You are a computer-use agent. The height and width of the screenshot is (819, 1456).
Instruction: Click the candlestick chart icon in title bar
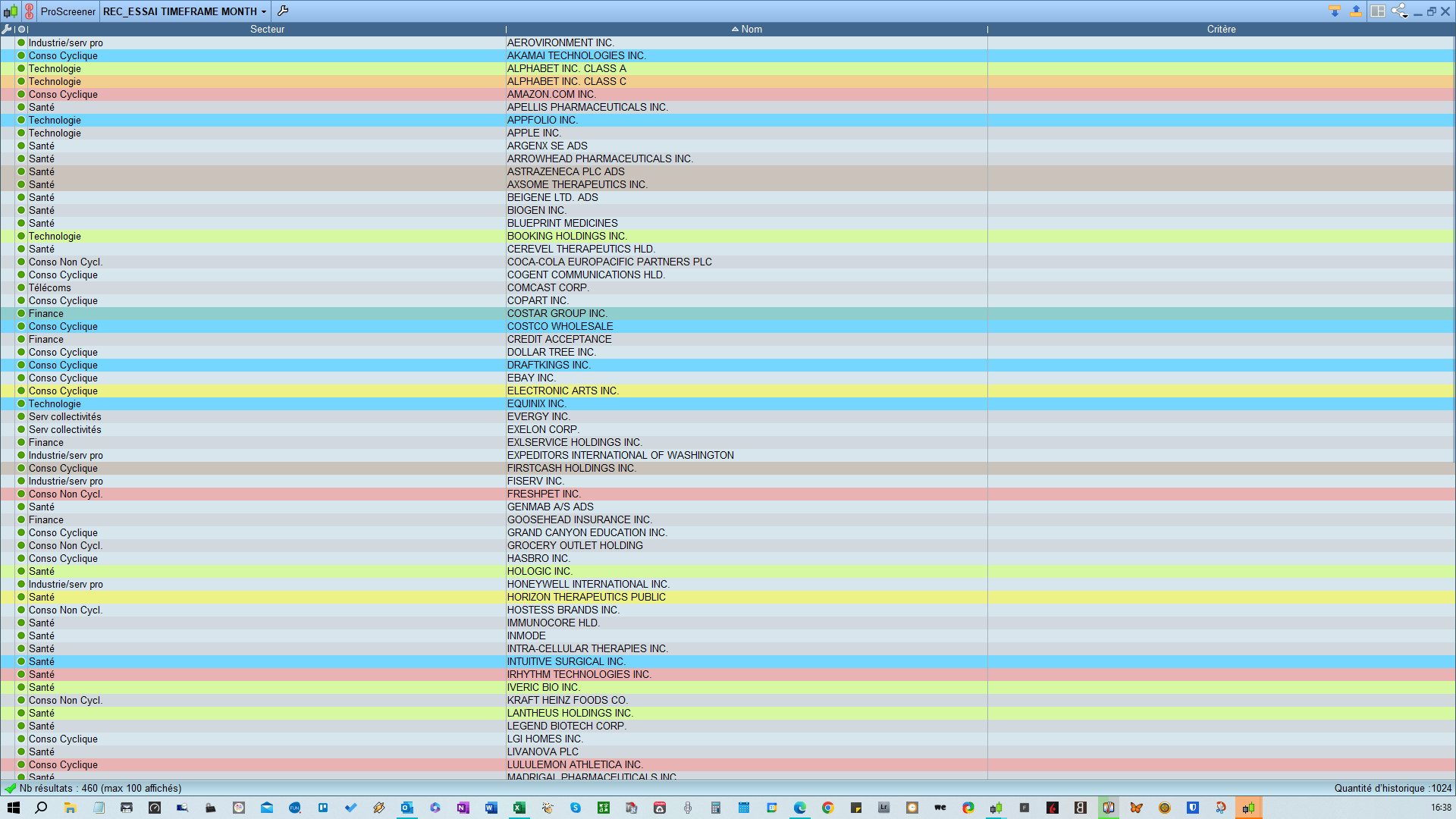pos(11,11)
